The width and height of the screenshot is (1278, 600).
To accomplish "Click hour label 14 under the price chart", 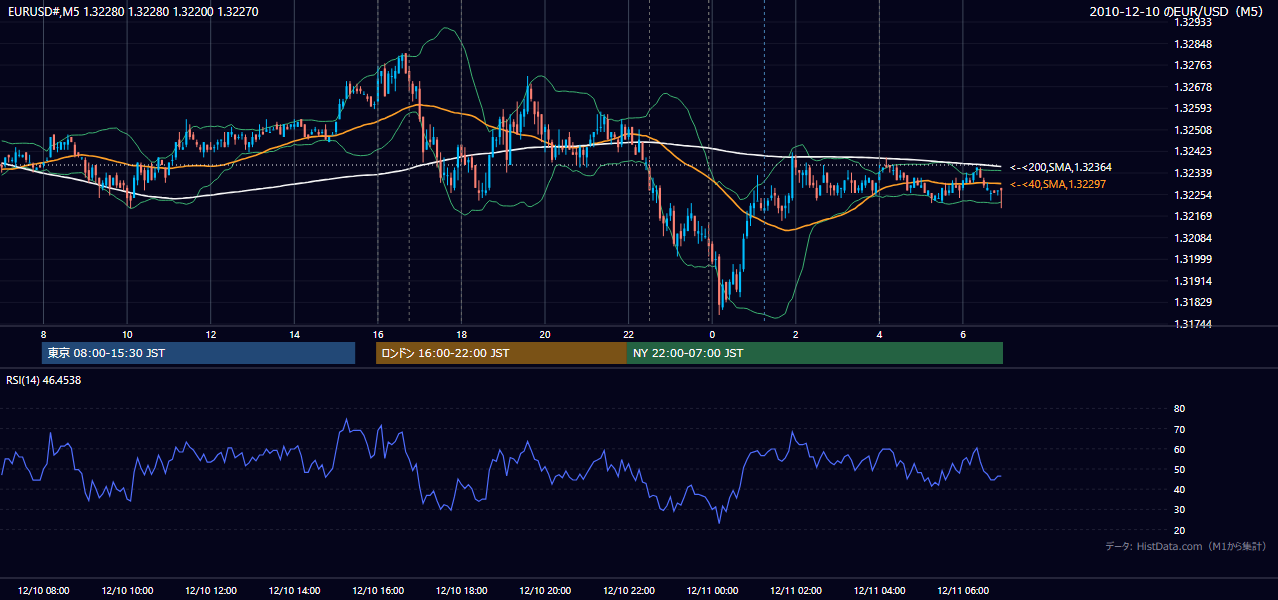I will point(294,334).
